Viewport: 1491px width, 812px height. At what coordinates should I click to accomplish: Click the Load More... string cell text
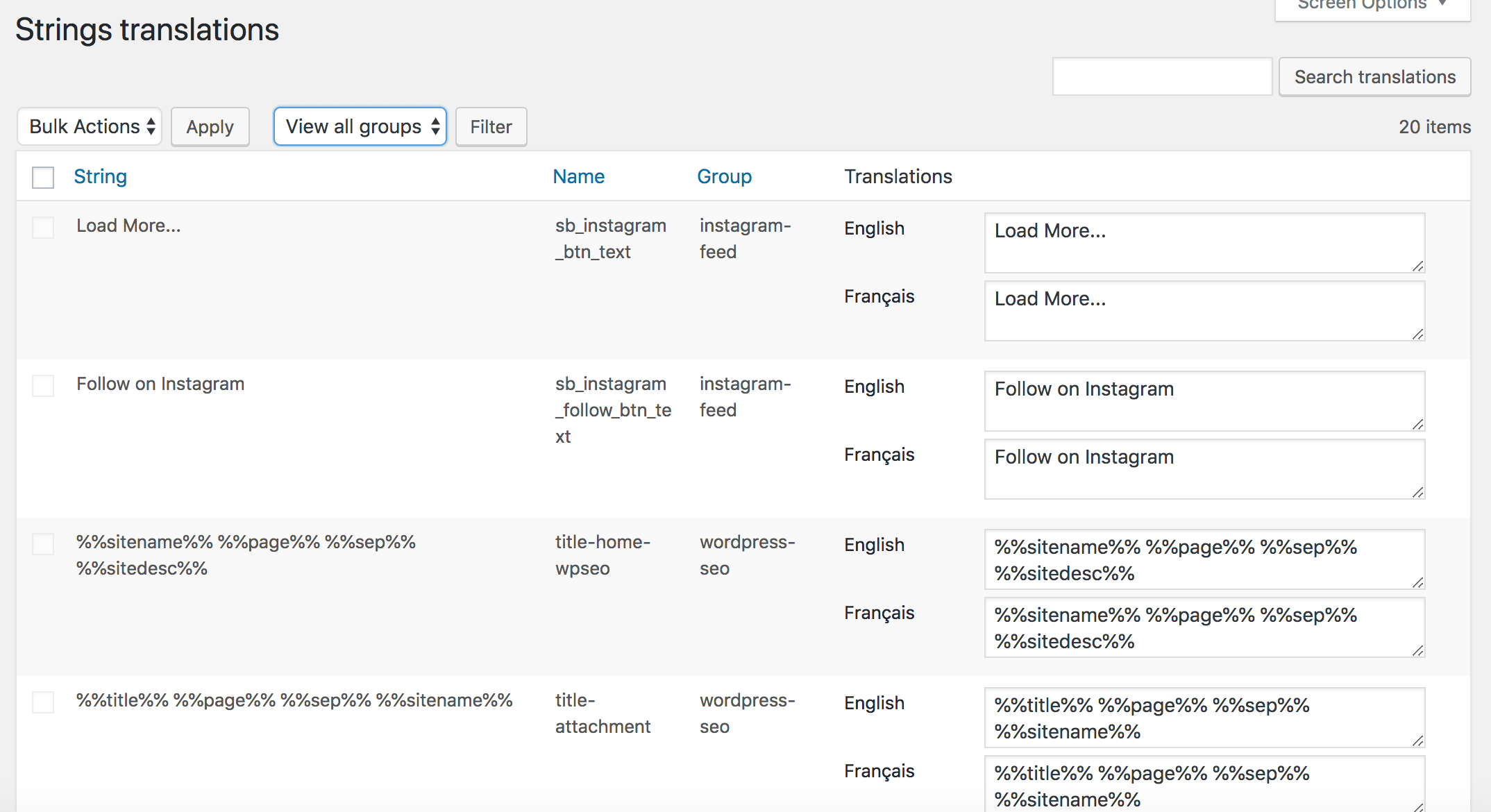128,226
